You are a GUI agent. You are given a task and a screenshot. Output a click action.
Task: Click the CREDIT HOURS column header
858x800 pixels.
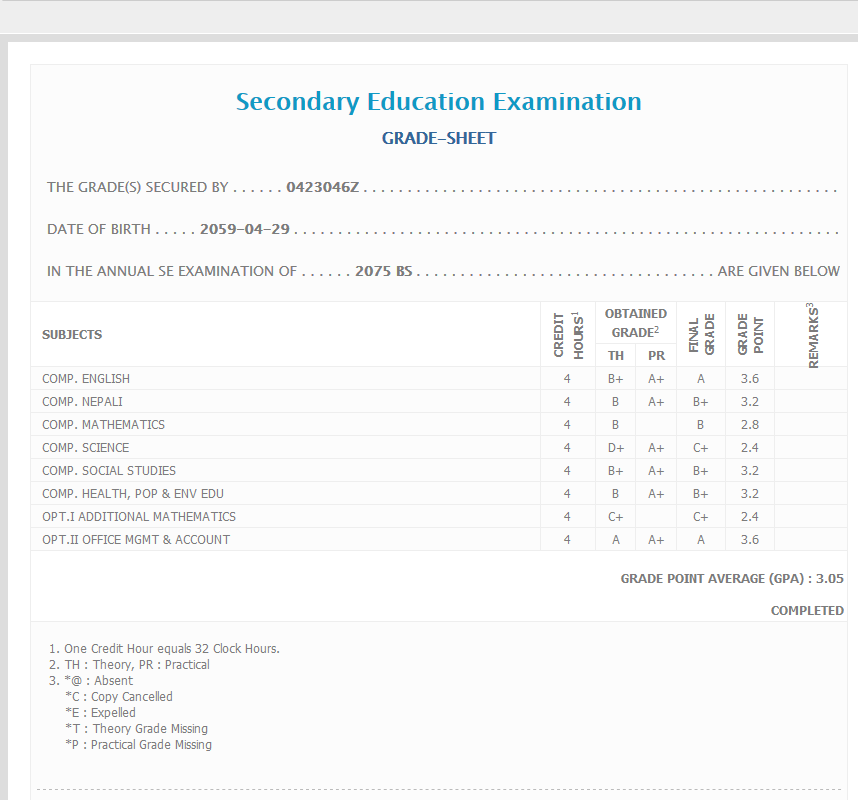[567, 335]
